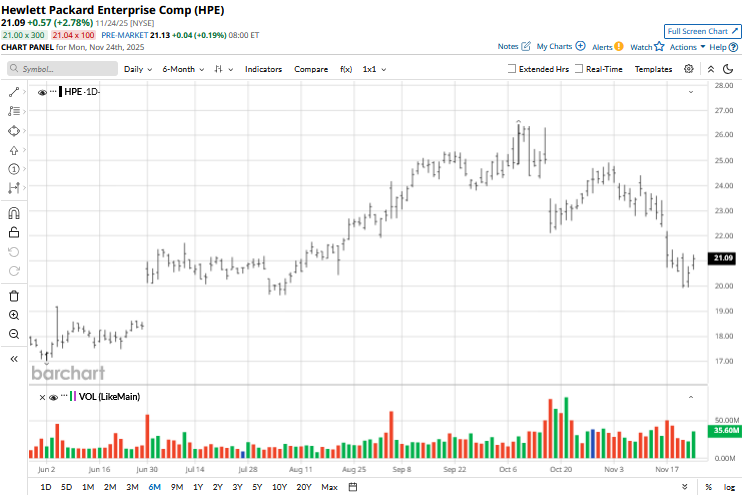Enable the Extended Hrs checkbox
Image resolution: width=747 pixels, height=495 pixels.
click(512, 69)
